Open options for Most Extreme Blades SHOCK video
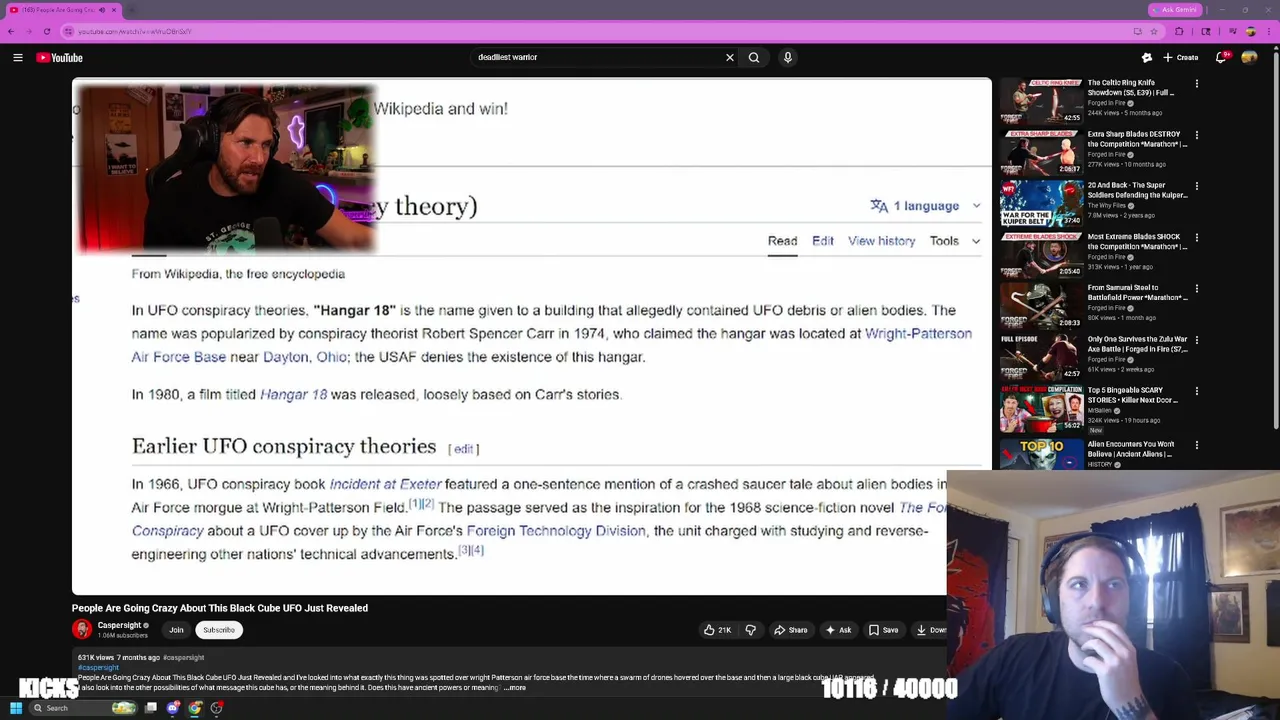This screenshot has width=1280, height=720. (x=1197, y=238)
